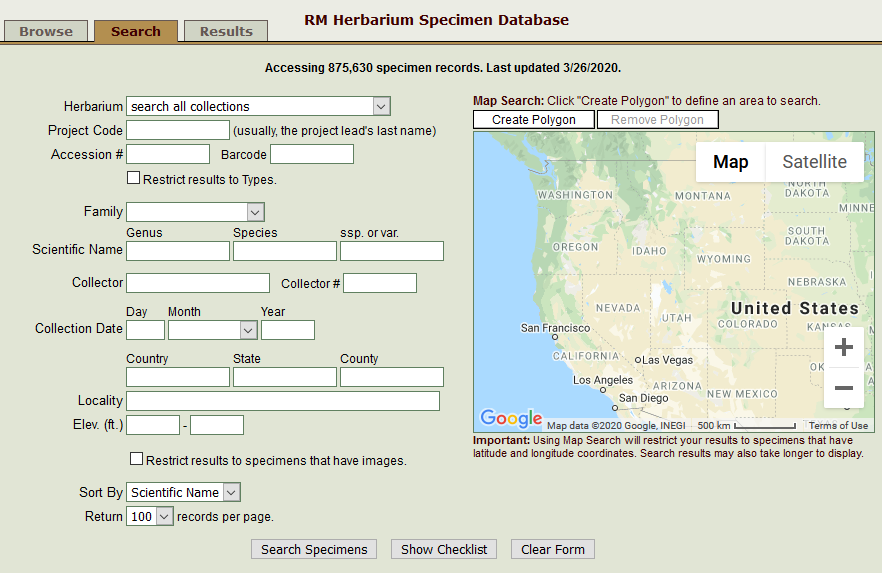The height and width of the screenshot is (573, 882).
Task: Open the Results tab
Action: (226, 31)
